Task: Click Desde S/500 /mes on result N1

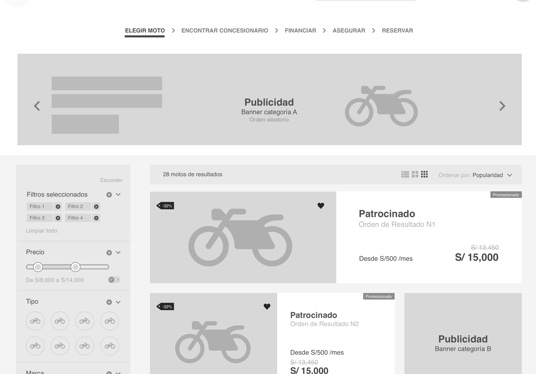Action: point(386,258)
